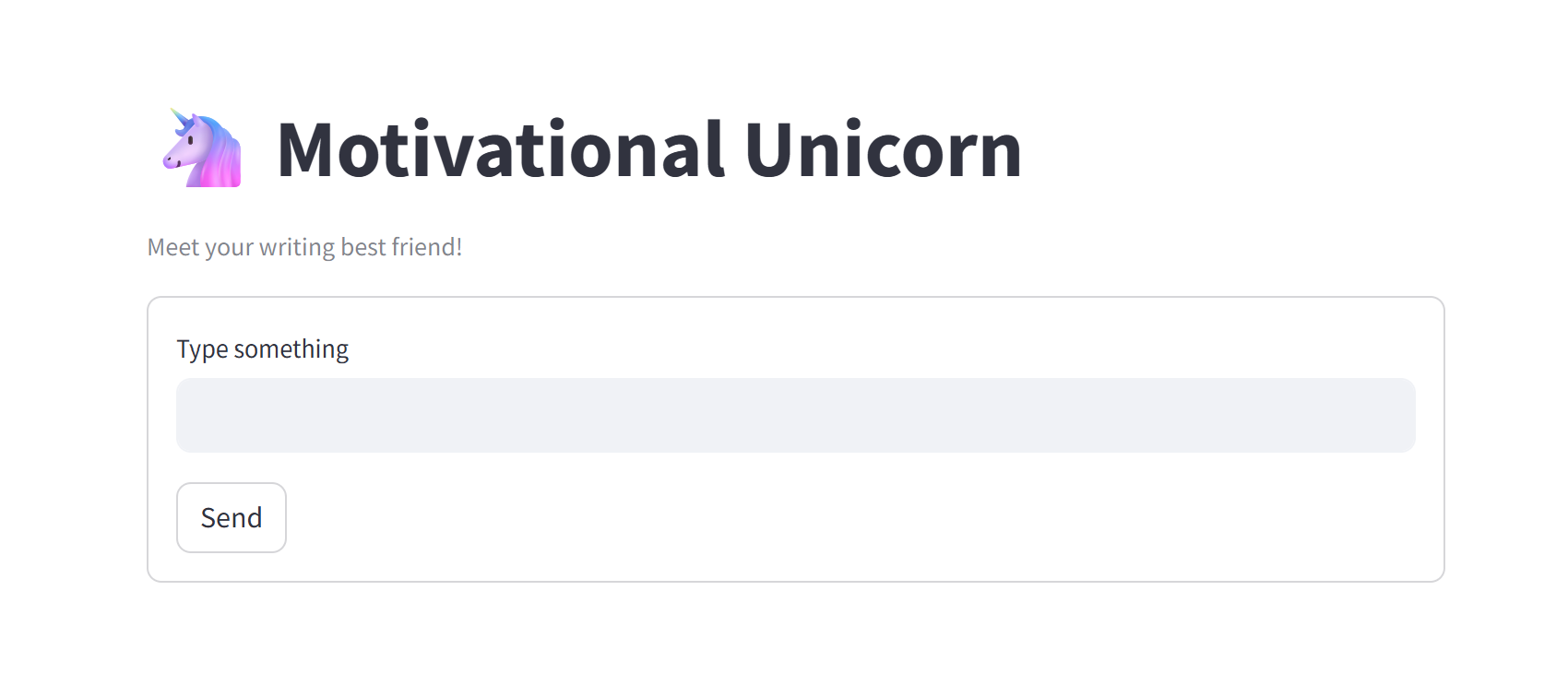Submit the form with Send
The height and width of the screenshot is (697, 1568).
tap(232, 518)
